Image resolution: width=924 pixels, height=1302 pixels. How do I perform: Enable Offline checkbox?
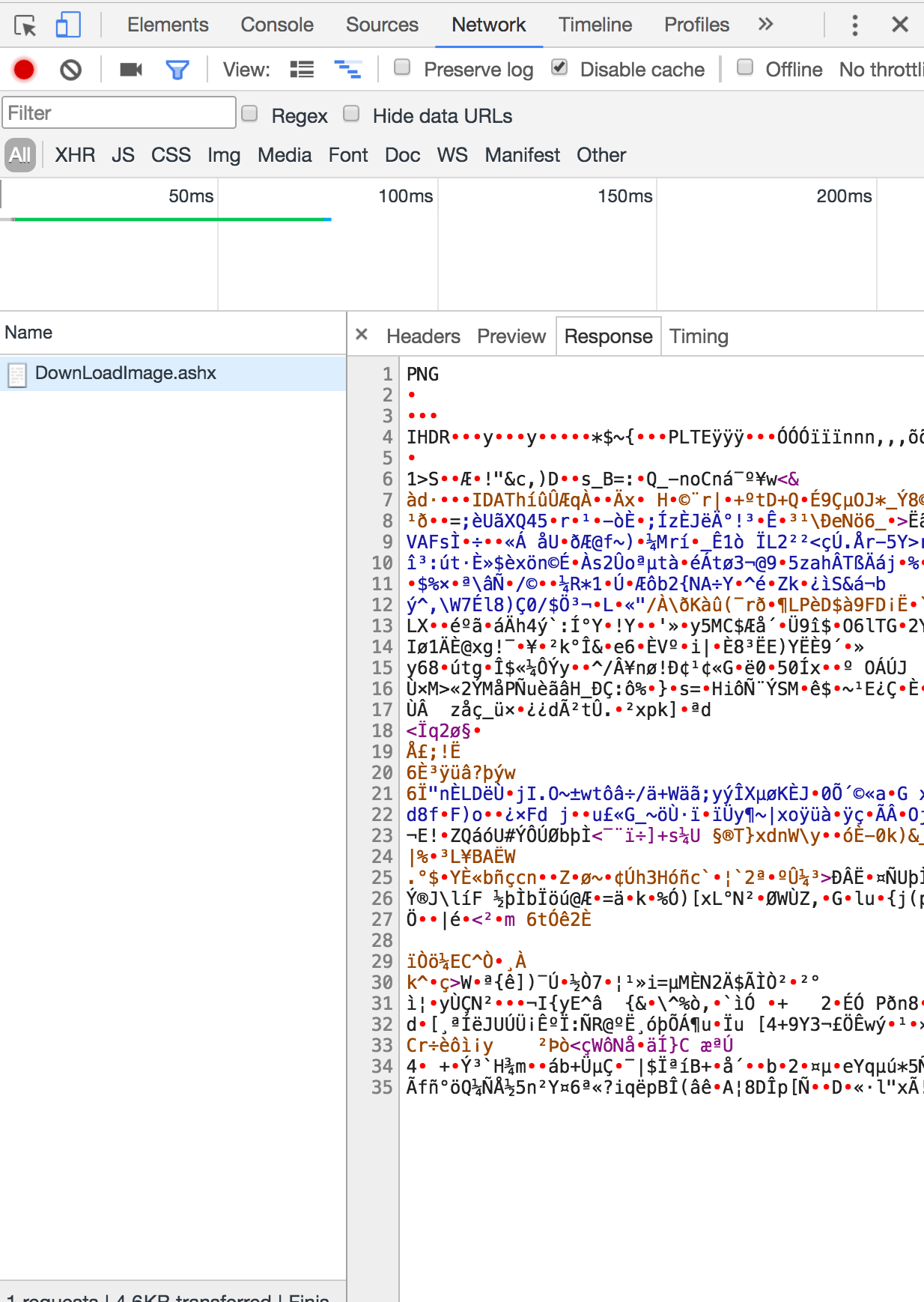tap(745, 67)
